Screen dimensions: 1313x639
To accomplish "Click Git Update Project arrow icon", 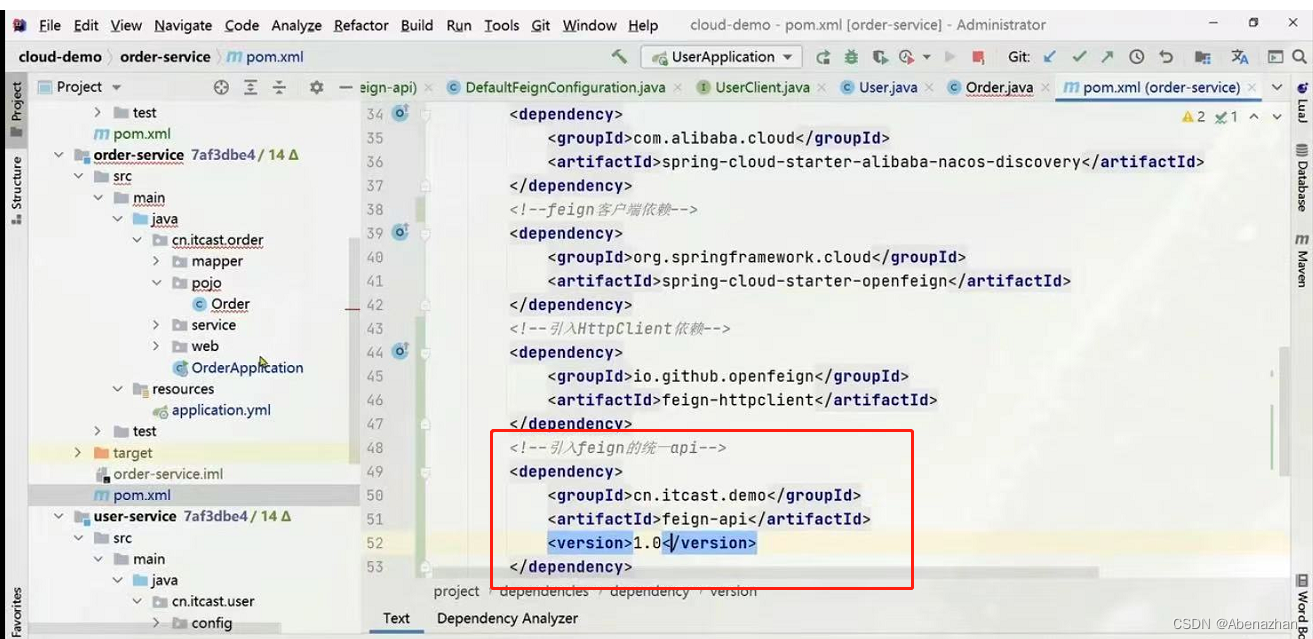I will tap(1050, 57).
